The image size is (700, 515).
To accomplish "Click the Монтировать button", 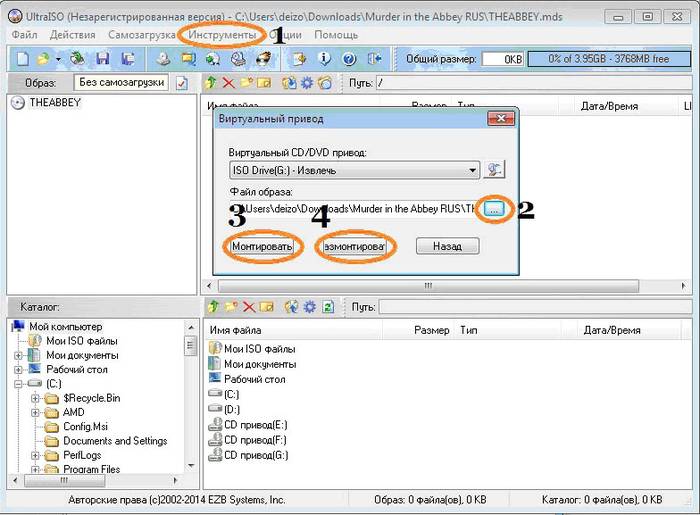I will click(262, 246).
